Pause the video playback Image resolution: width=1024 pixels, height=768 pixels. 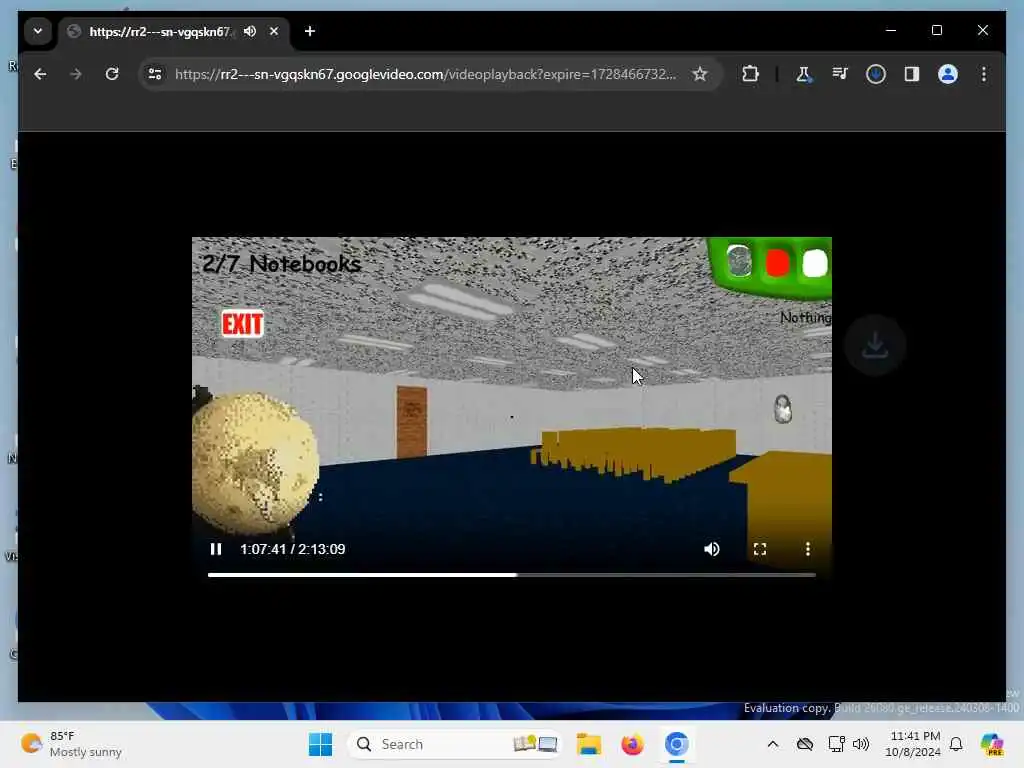[216, 549]
